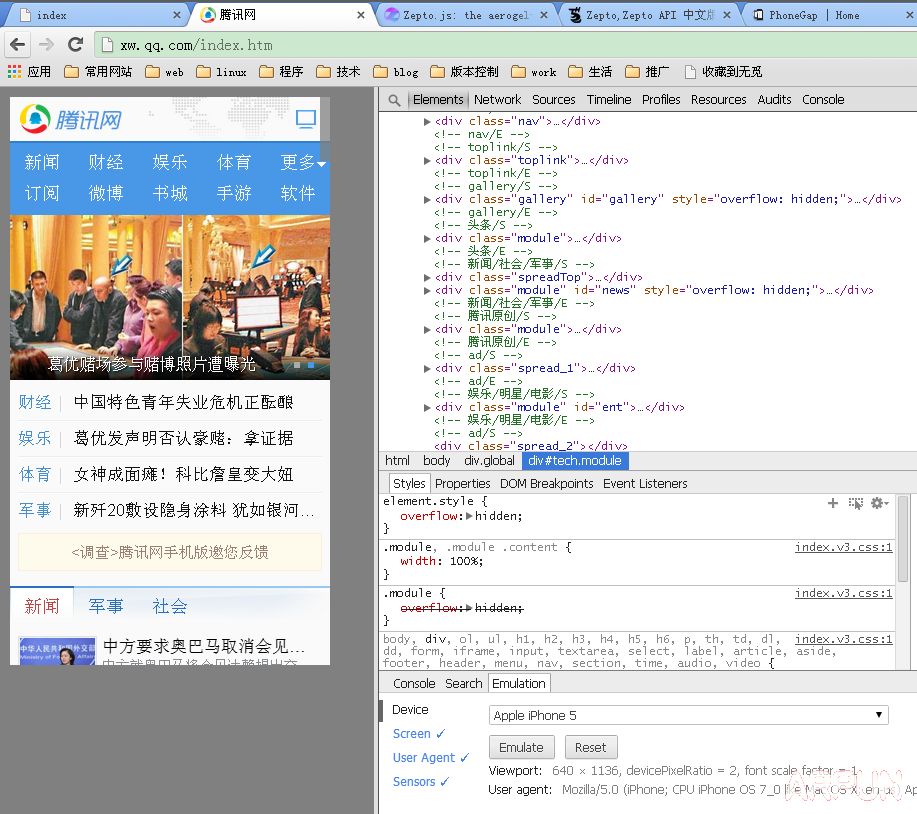The height and width of the screenshot is (814, 917).
Task: Click the 娱乐 link on the Tencent page
Action: tap(169, 161)
